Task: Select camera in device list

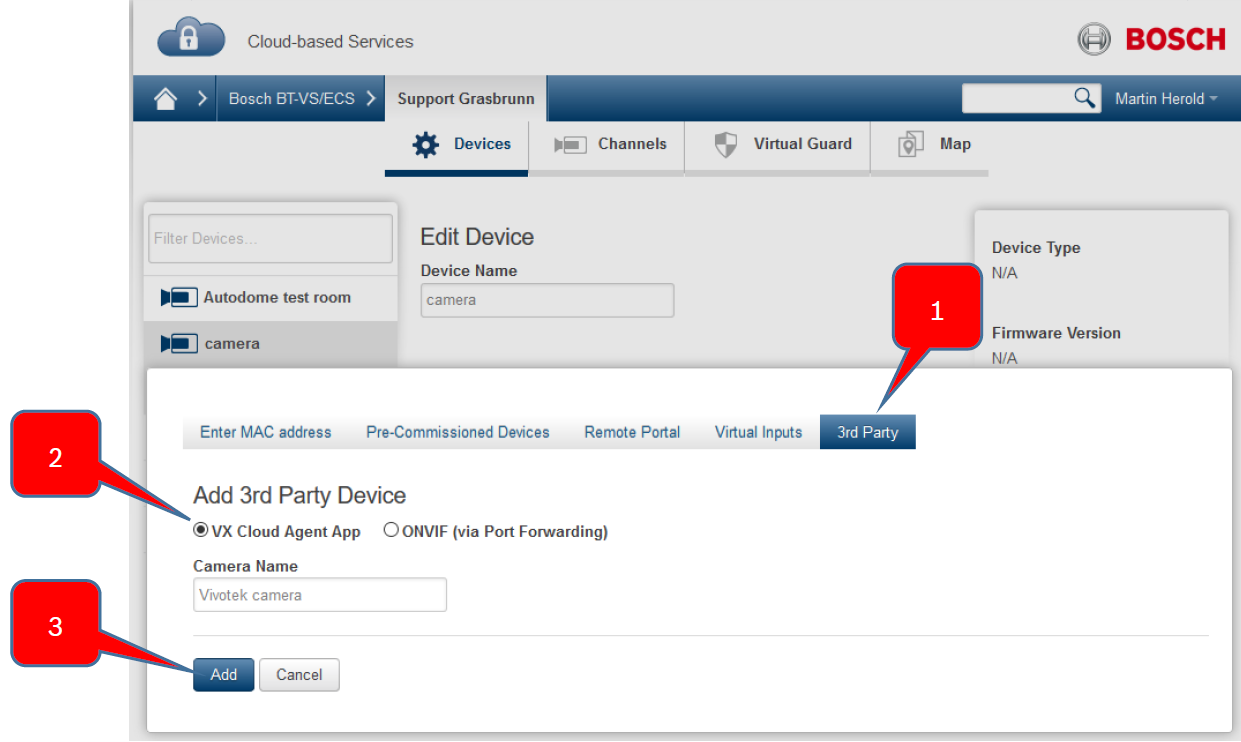Action: tap(232, 343)
